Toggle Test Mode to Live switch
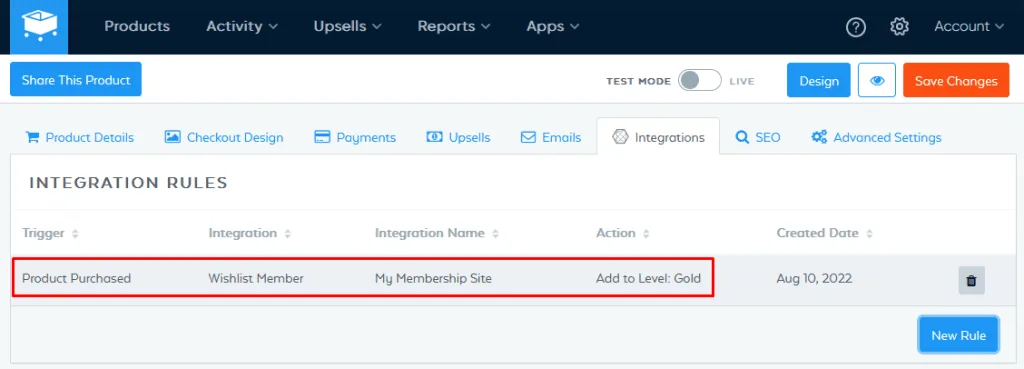This screenshot has width=1024, height=369. (699, 81)
